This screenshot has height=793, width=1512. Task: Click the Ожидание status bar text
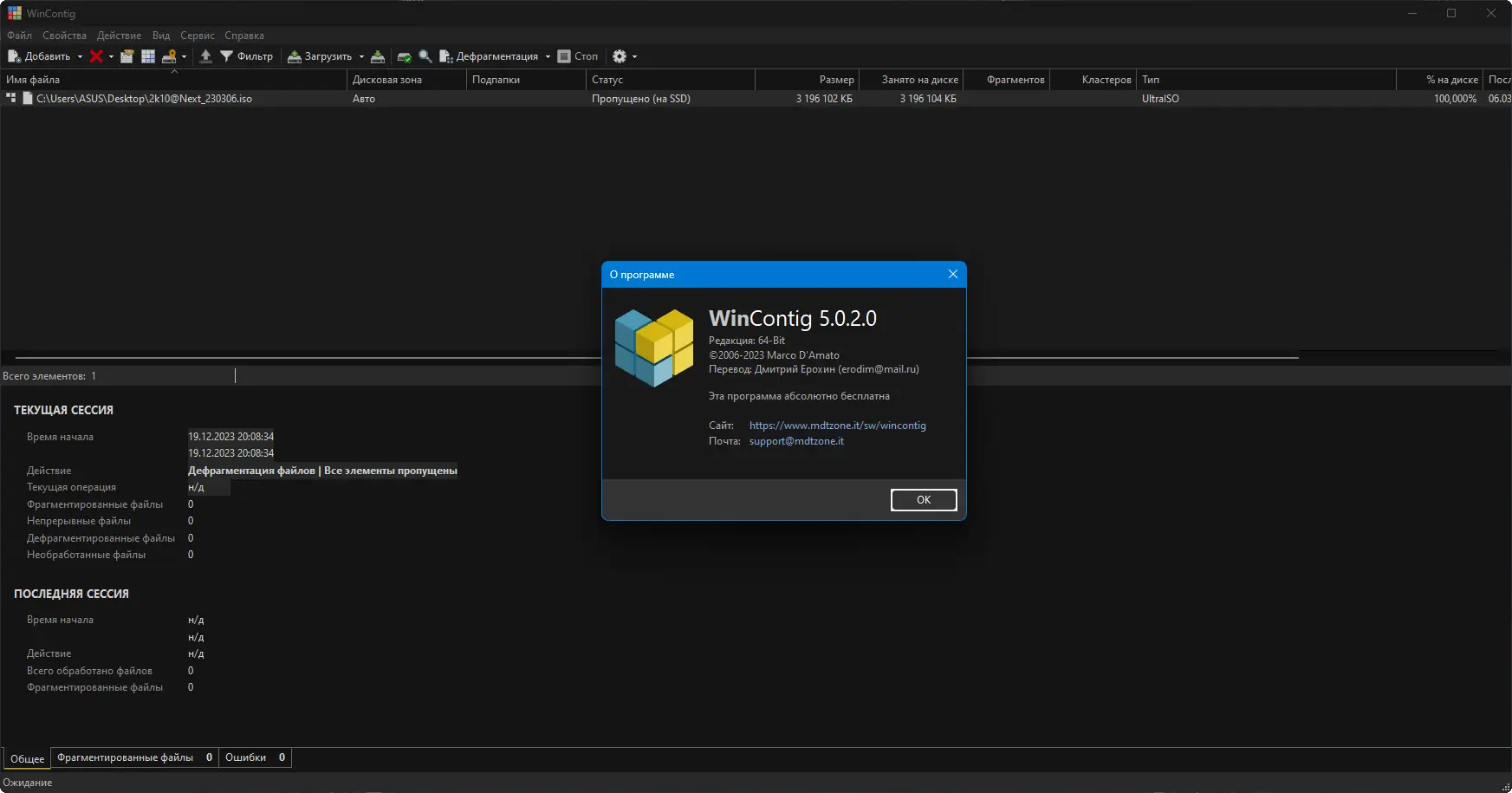click(28, 783)
